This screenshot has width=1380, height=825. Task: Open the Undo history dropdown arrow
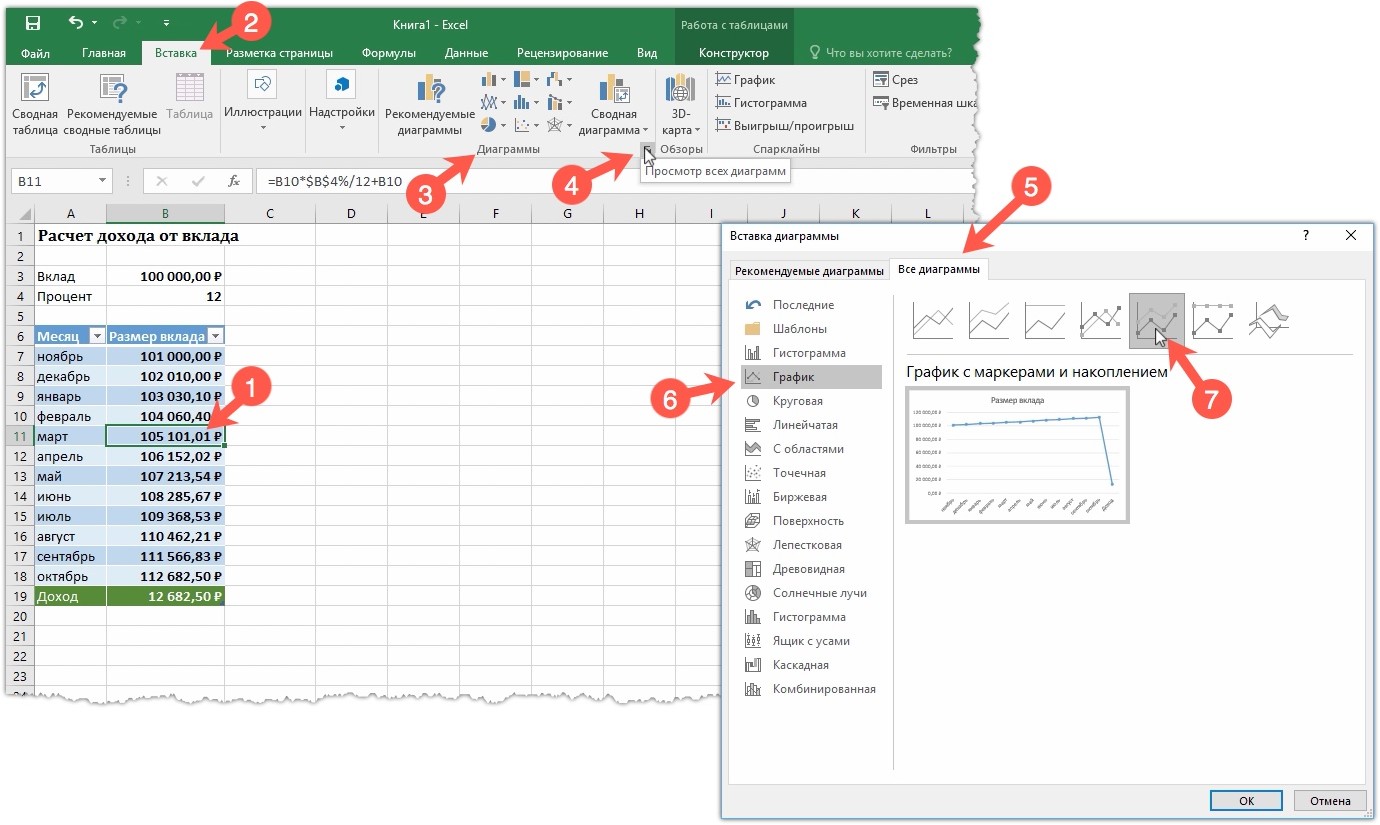click(x=95, y=23)
